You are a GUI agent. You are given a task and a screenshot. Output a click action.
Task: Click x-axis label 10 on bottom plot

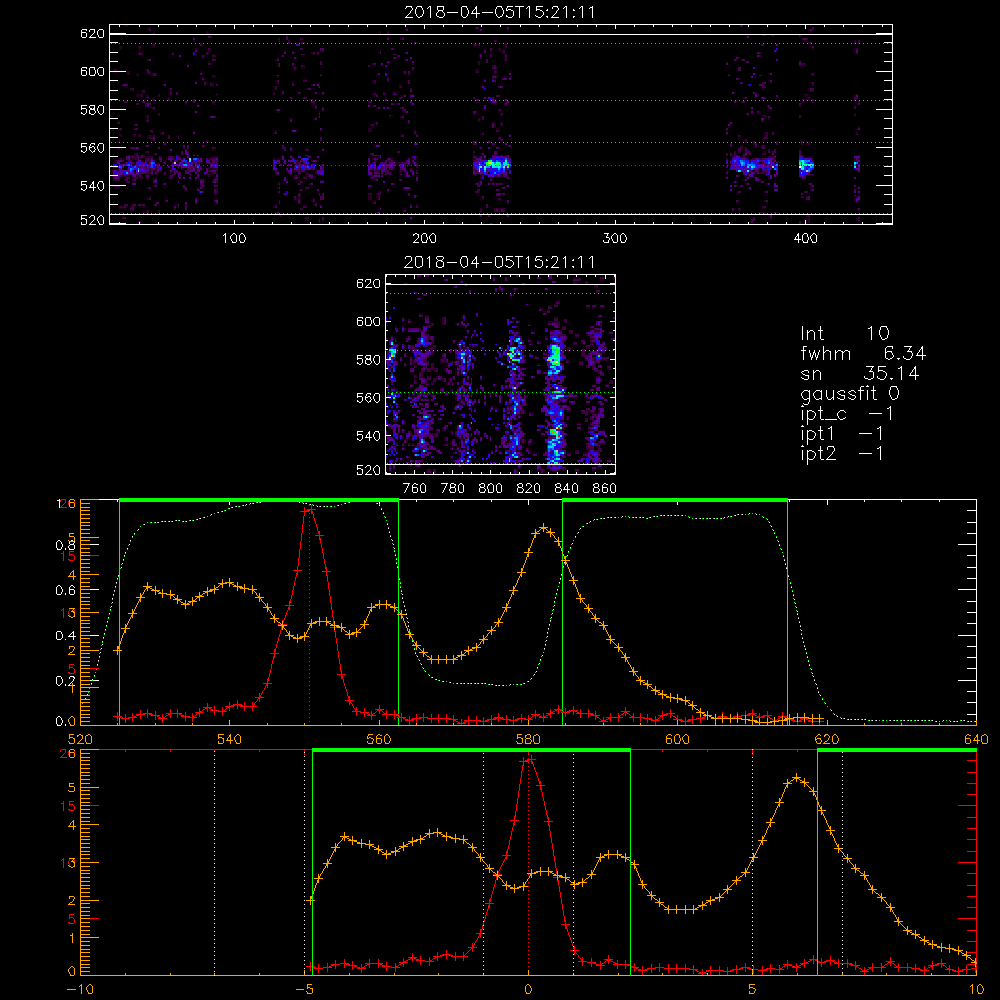point(976,989)
